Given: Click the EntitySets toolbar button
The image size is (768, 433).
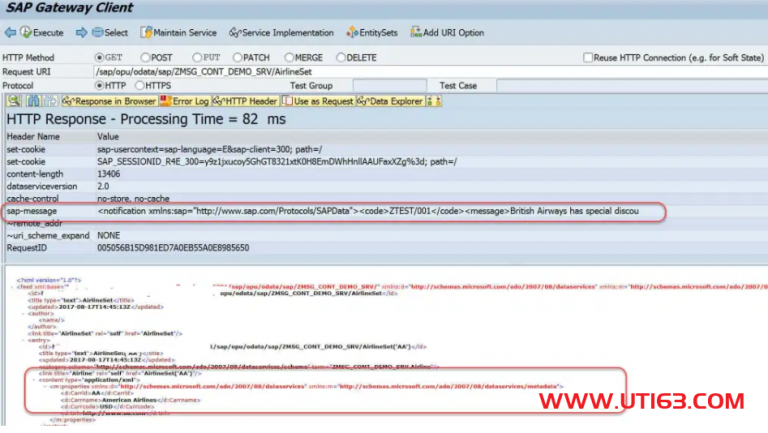Looking at the screenshot, I should pos(372,33).
